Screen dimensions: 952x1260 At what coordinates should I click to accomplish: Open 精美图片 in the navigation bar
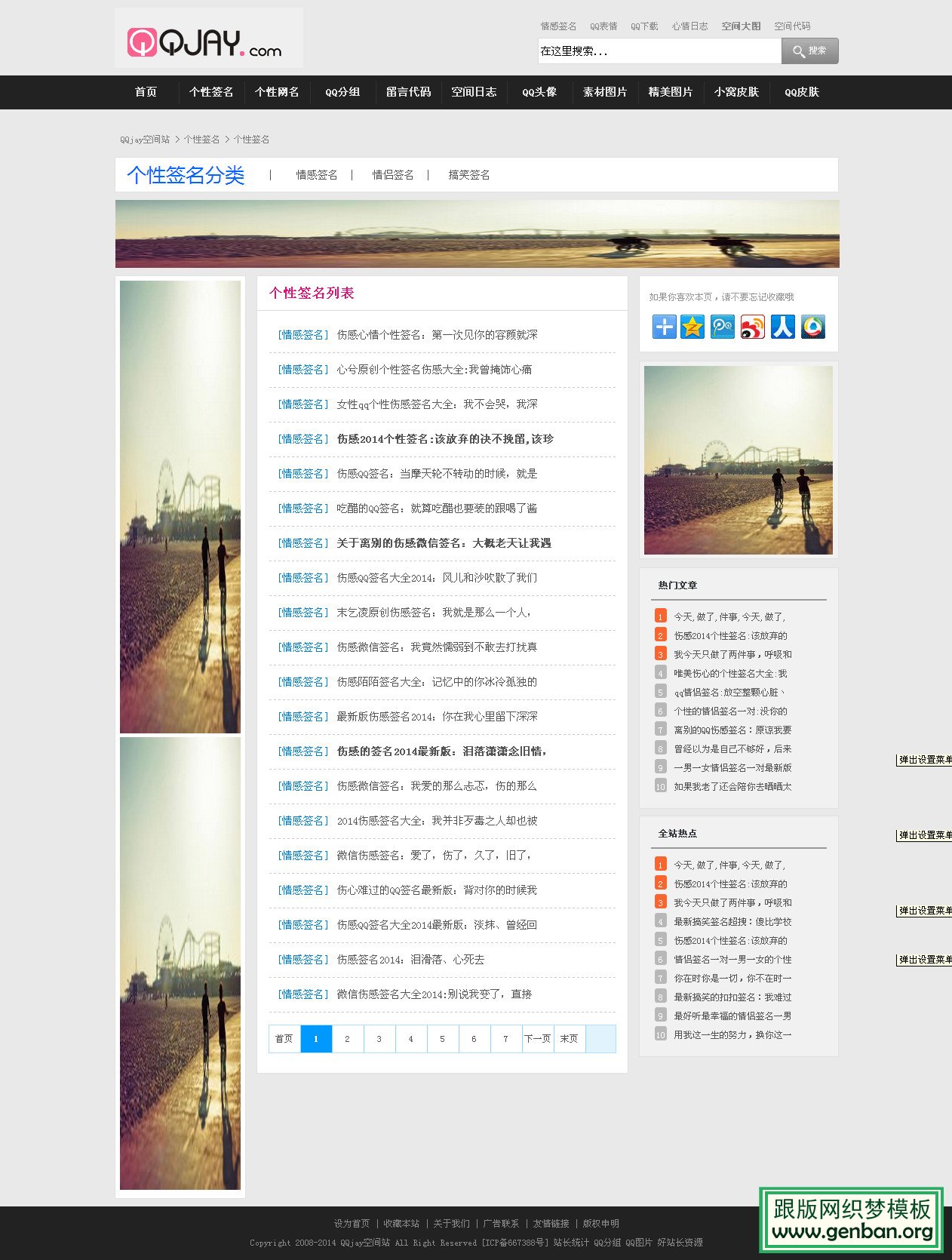point(671,92)
